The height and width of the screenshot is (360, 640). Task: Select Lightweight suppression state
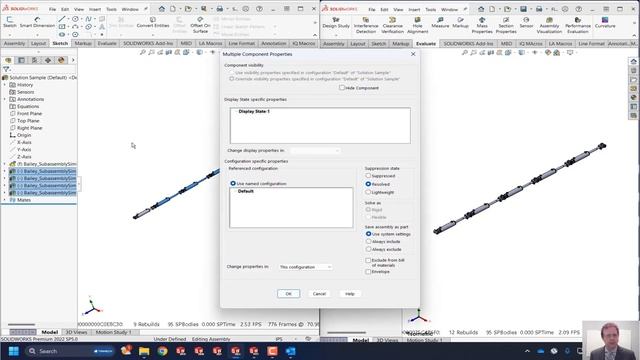coord(368,192)
